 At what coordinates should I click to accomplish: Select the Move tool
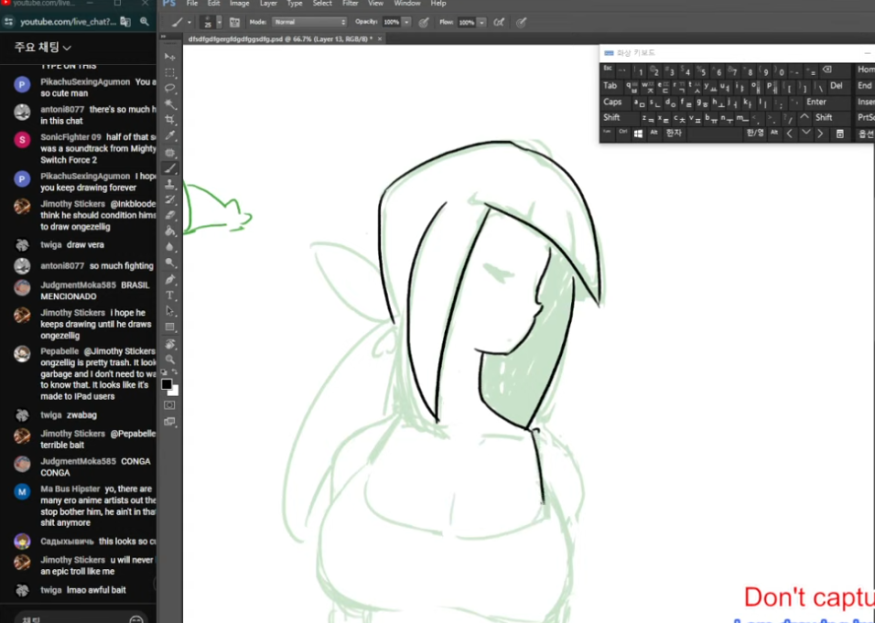[171, 57]
